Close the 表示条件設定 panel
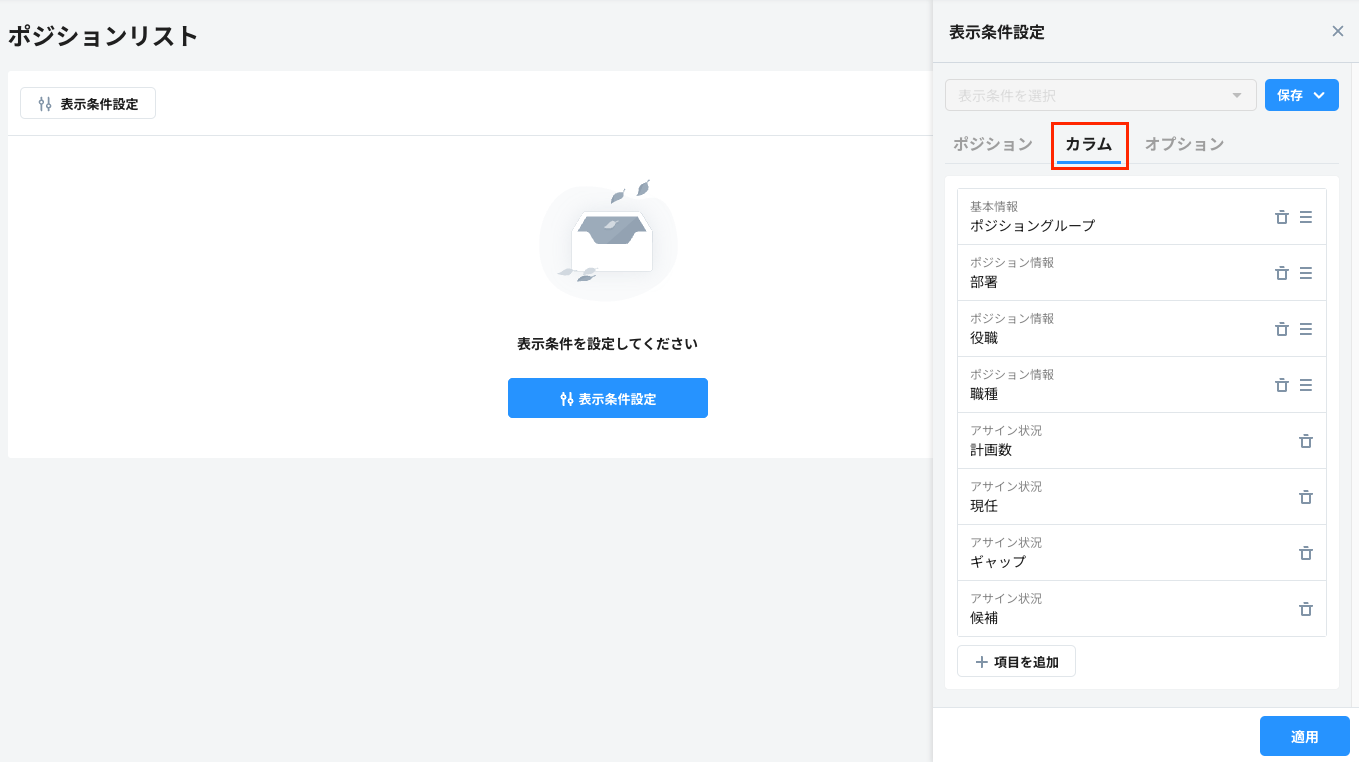Screen dimensions: 1359x762 [x=1338, y=31]
